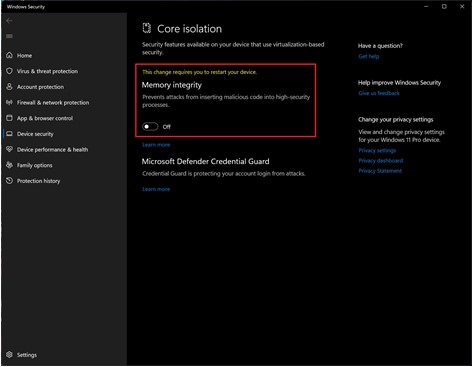
Task: Click the restart required warning text
Action: (x=199, y=72)
